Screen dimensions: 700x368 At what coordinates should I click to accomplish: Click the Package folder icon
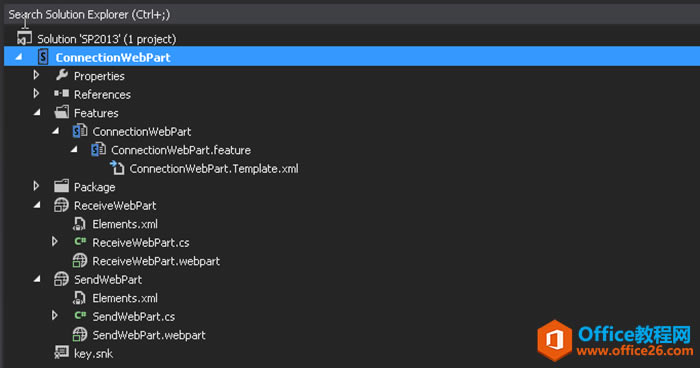click(62, 186)
